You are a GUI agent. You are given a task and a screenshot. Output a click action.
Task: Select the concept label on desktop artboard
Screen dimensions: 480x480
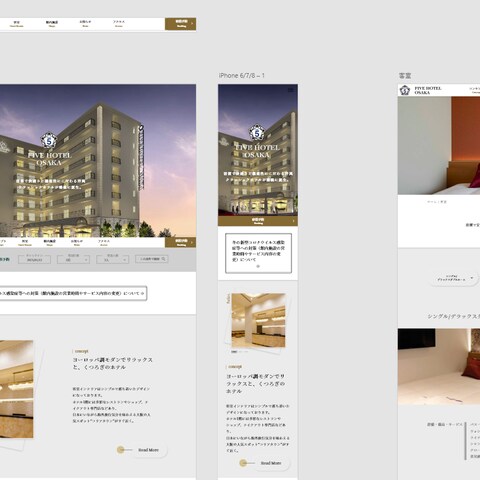click(x=81, y=351)
